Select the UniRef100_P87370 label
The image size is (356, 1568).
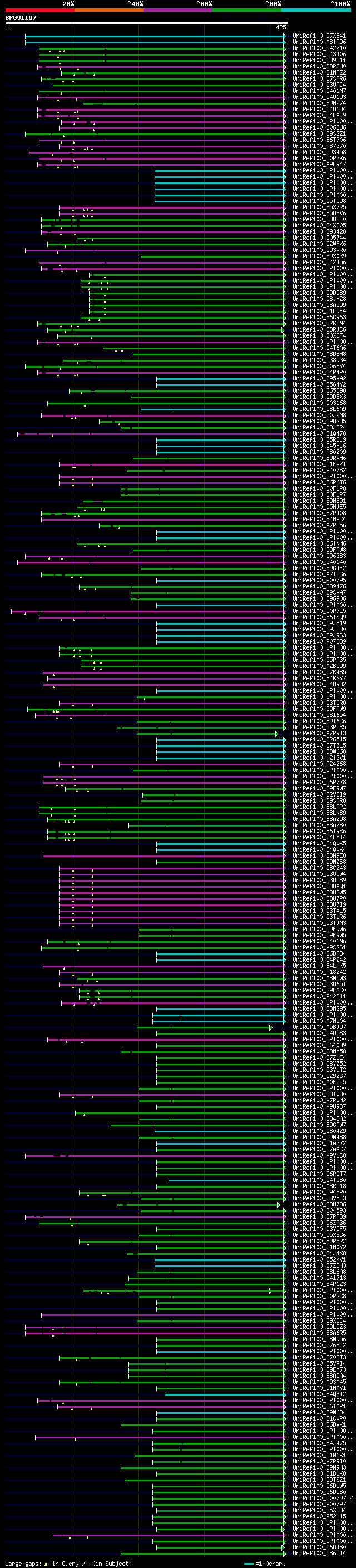click(319, 146)
